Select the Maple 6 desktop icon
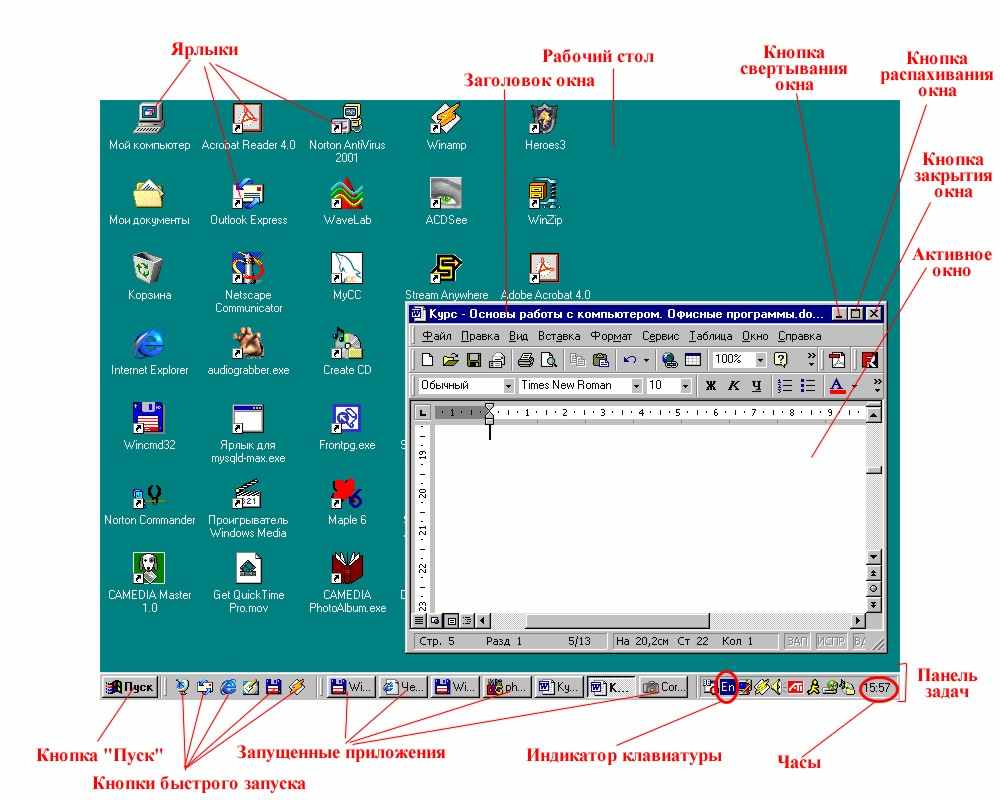Image resolution: width=1000 pixels, height=800 pixels. [x=347, y=502]
